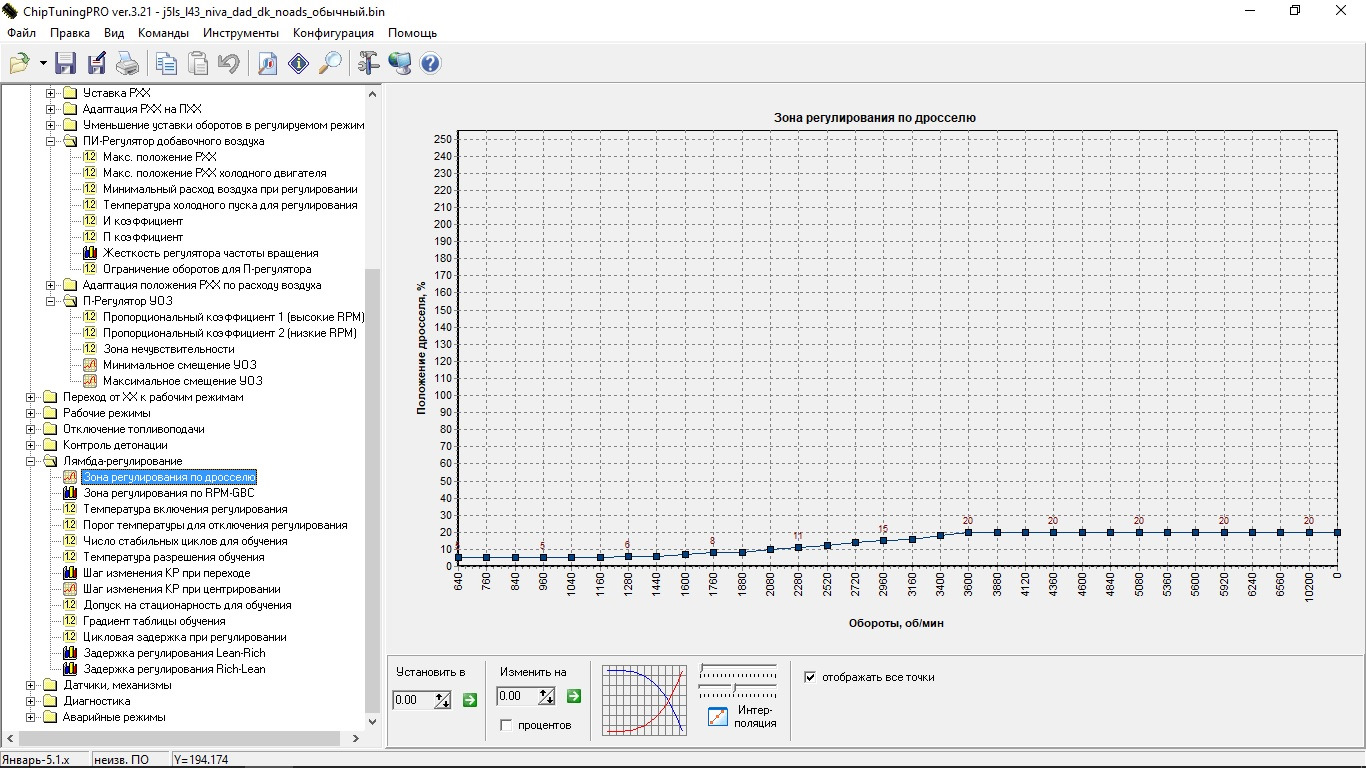This screenshot has width=1366, height=768.
Task: Collapse the 'Лямбда-регулирование' folder
Action: click(32, 461)
